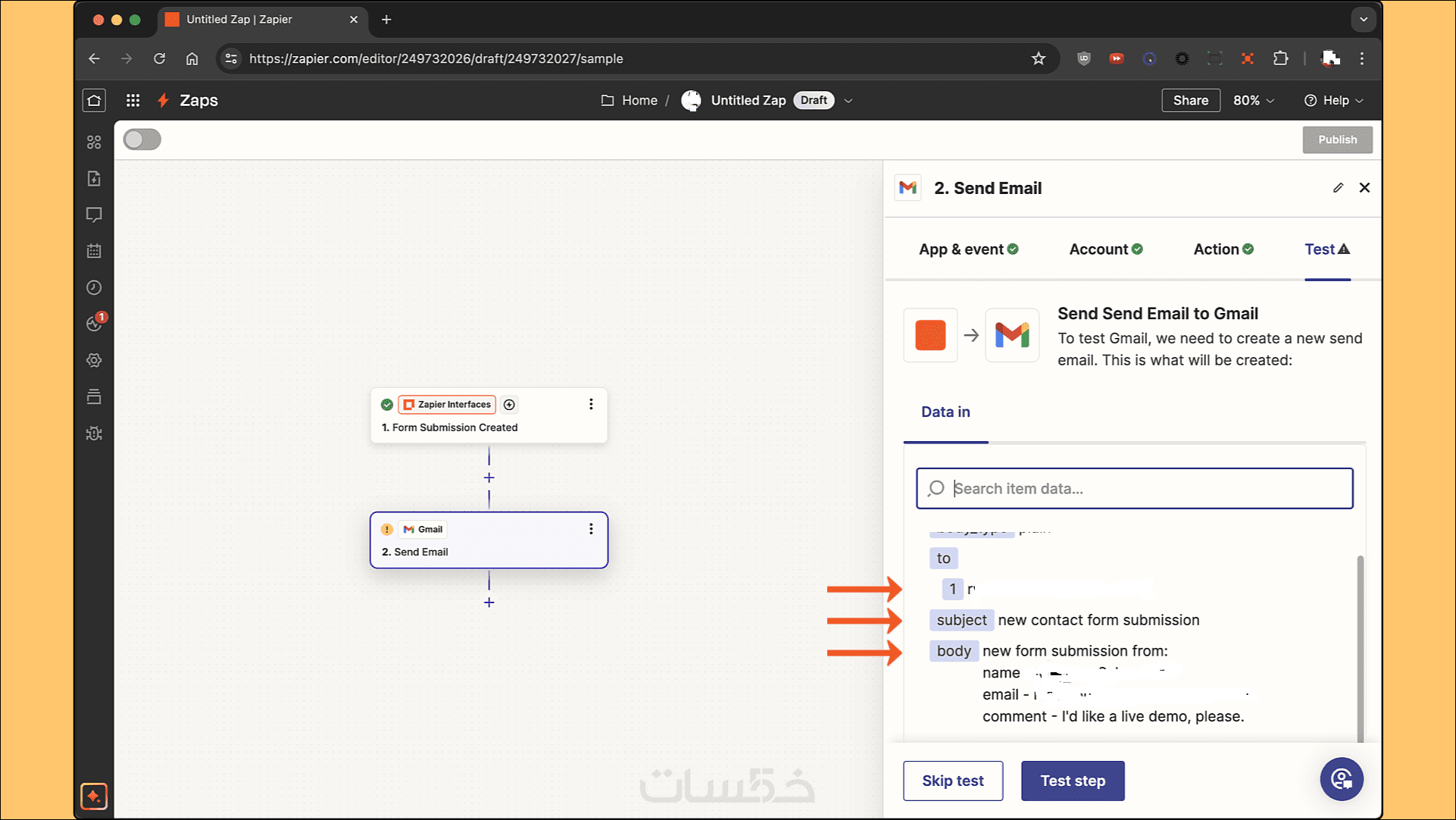Bookmark page with star icon
The height and width of the screenshot is (820, 1456).
tap(1038, 58)
